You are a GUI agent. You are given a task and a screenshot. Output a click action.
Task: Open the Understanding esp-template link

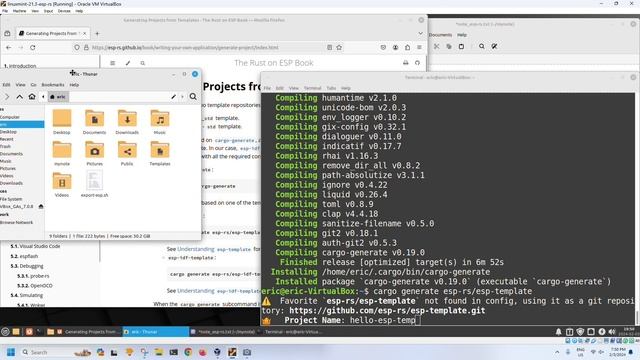[214, 249]
